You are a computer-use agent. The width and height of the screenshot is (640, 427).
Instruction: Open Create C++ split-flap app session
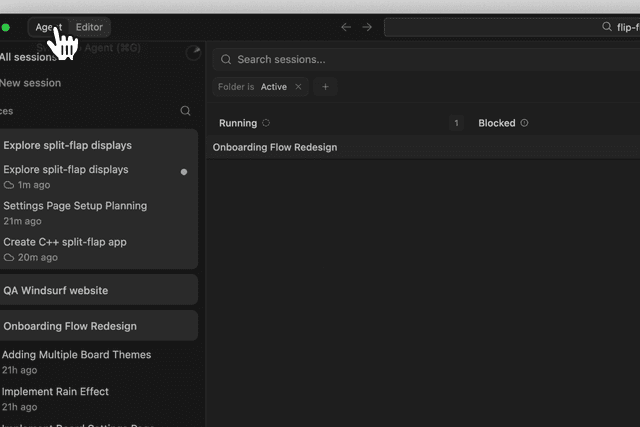pos(65,242)
